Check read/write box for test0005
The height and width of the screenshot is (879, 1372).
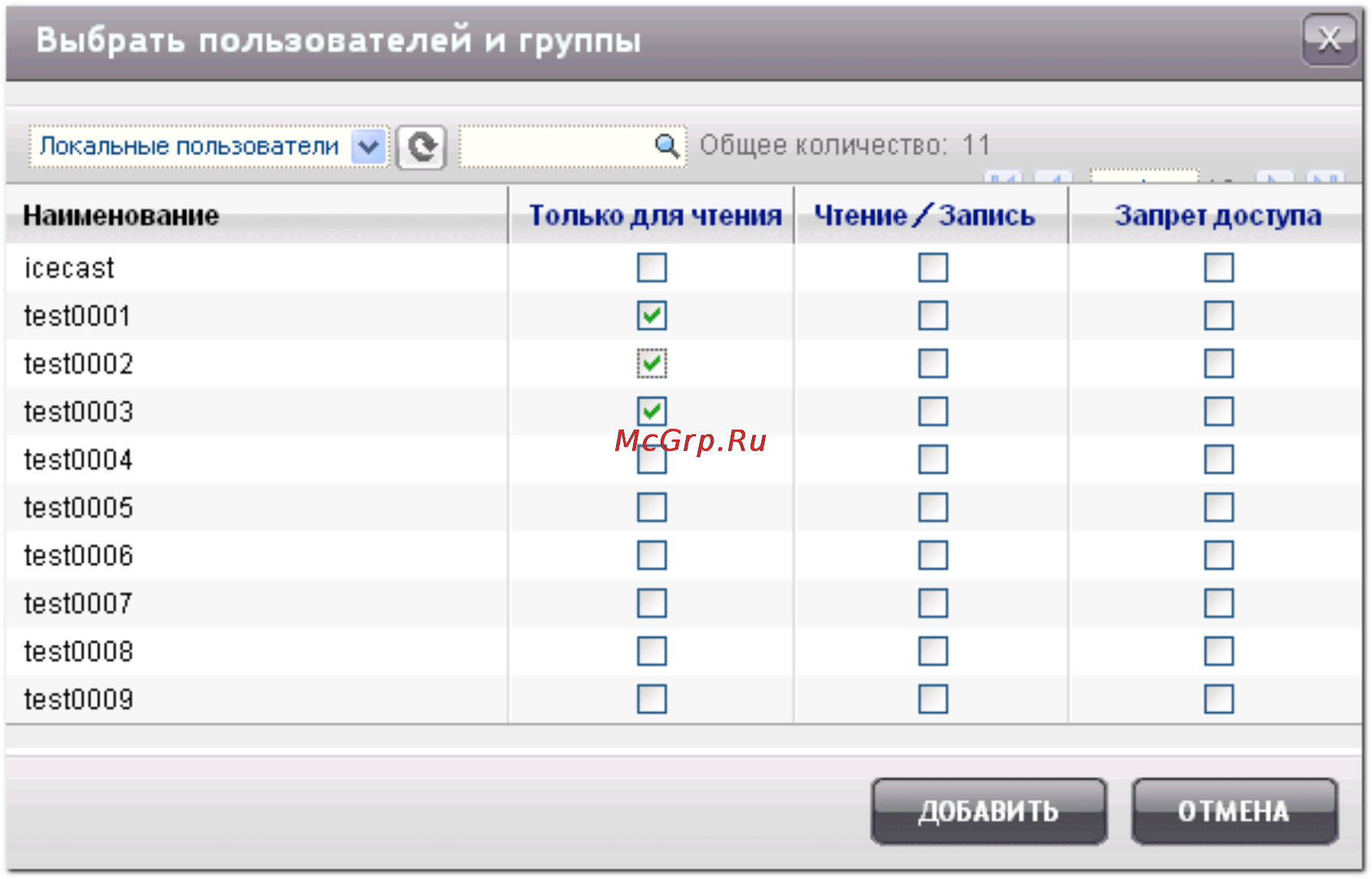pos(933,507)
